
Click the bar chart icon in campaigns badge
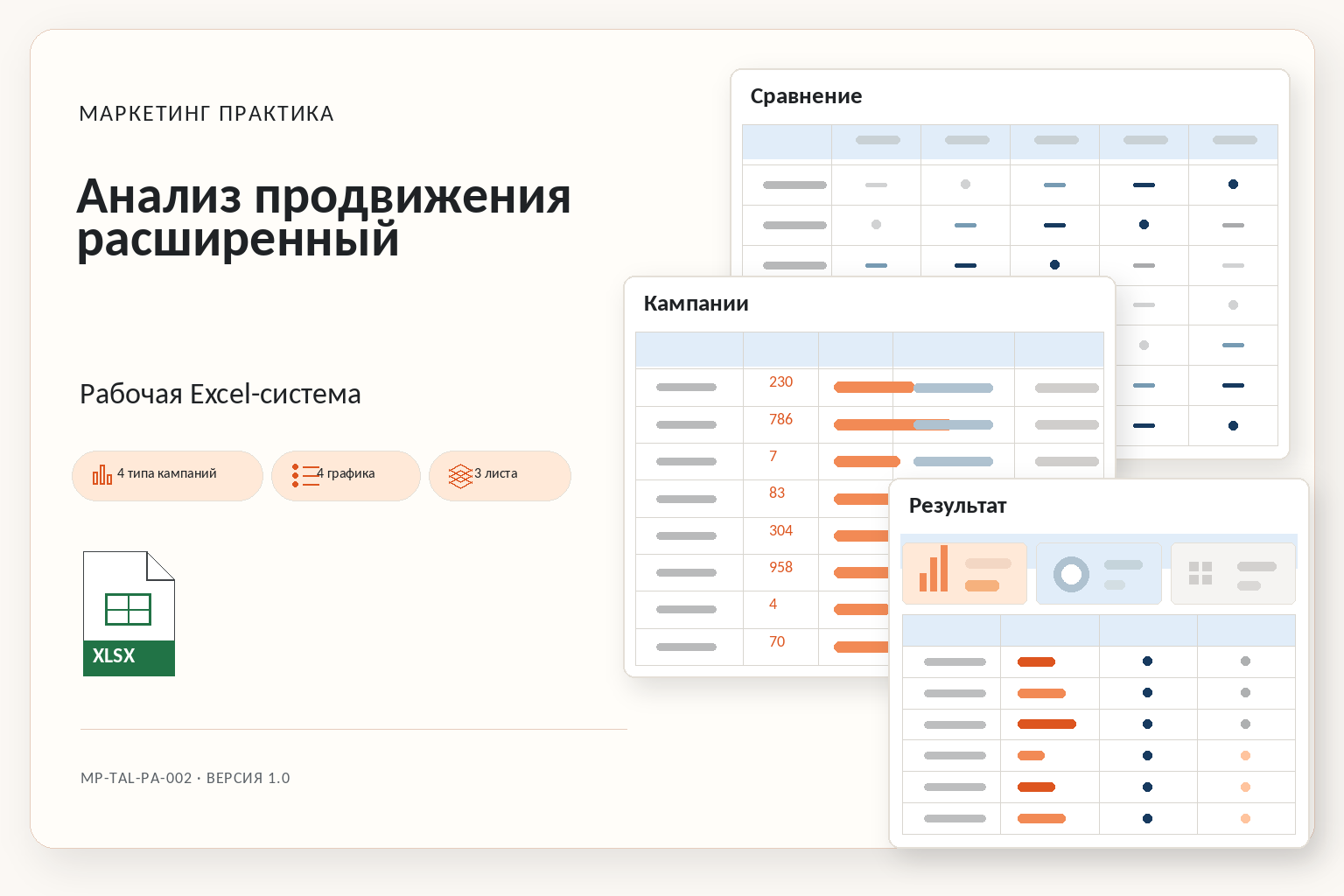[x=102, y=475]
